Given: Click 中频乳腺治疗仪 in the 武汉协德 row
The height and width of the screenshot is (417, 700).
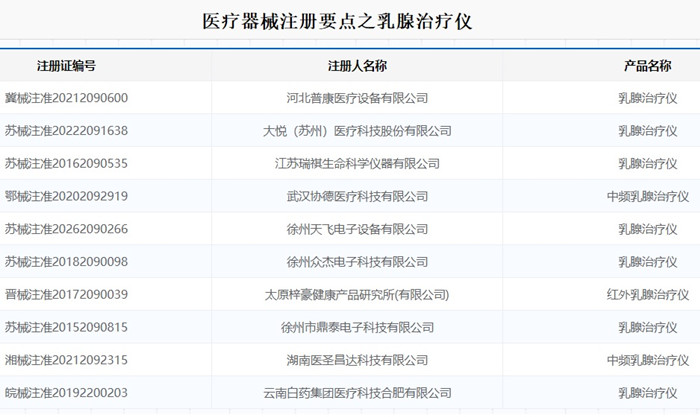Looking at the screenshot, I should 648,196.
